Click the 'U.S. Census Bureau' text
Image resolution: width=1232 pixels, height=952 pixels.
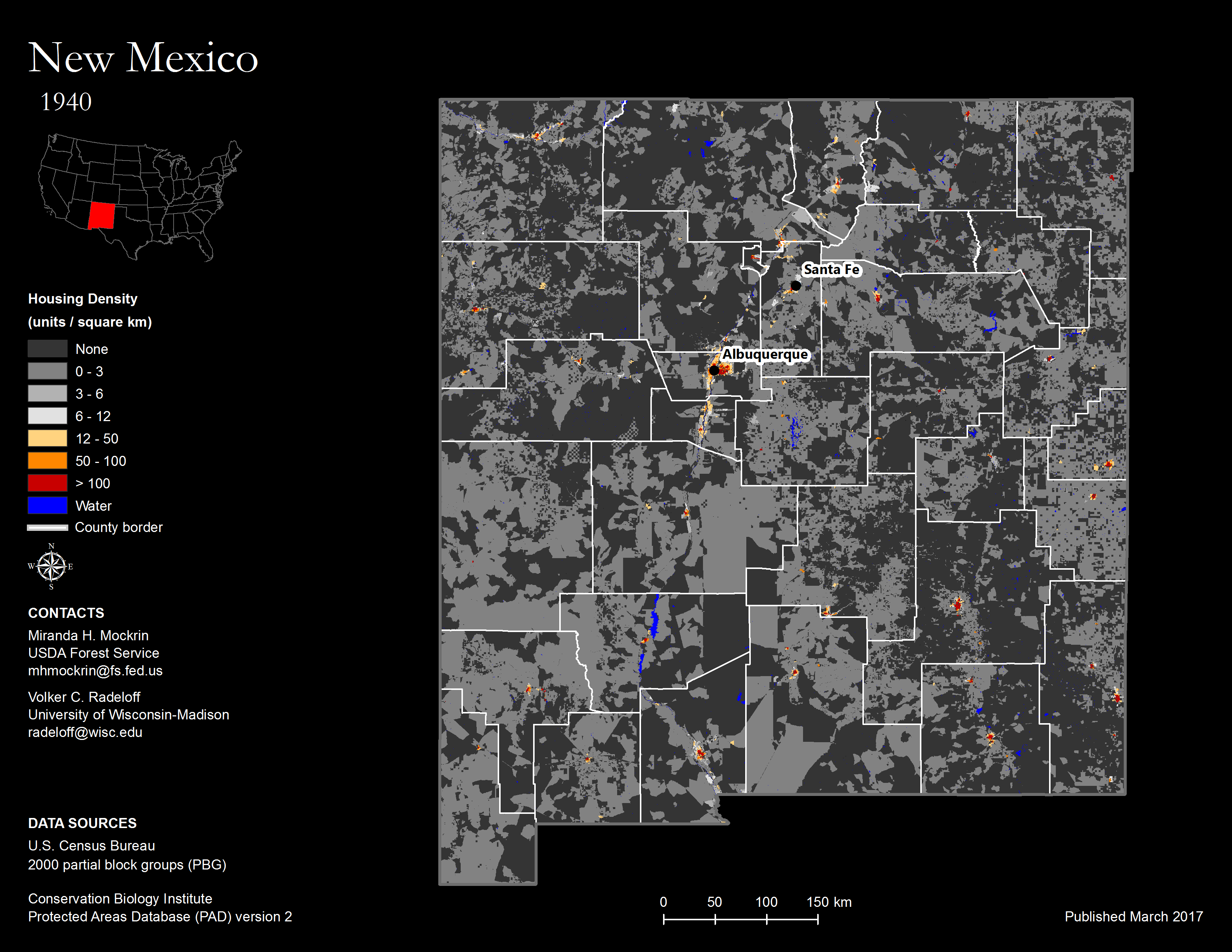coord(92,846)
